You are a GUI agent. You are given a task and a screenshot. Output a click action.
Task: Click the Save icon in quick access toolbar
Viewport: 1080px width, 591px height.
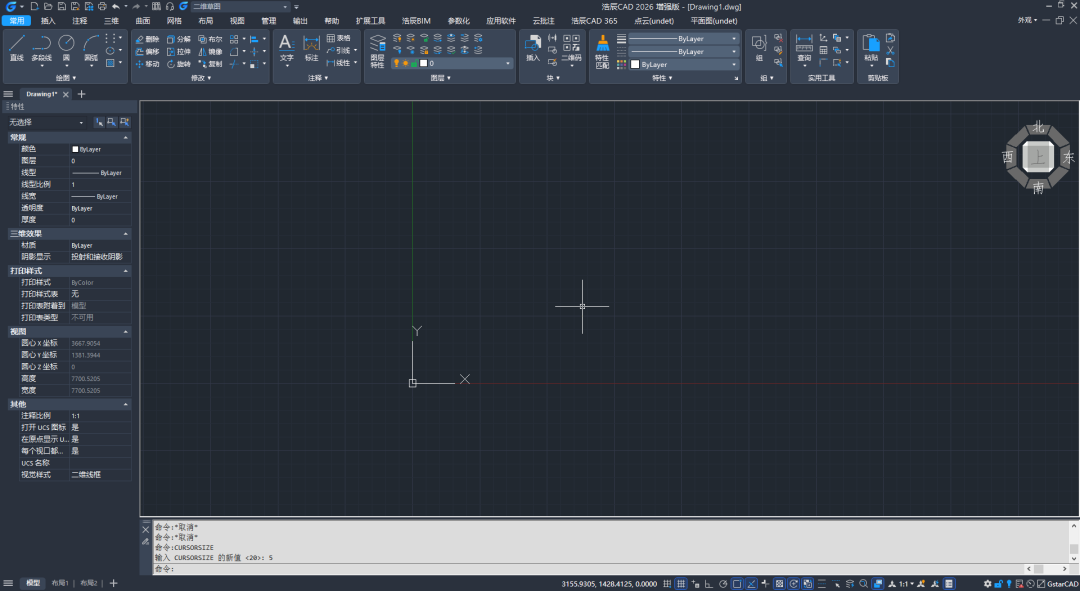point(61,6)
